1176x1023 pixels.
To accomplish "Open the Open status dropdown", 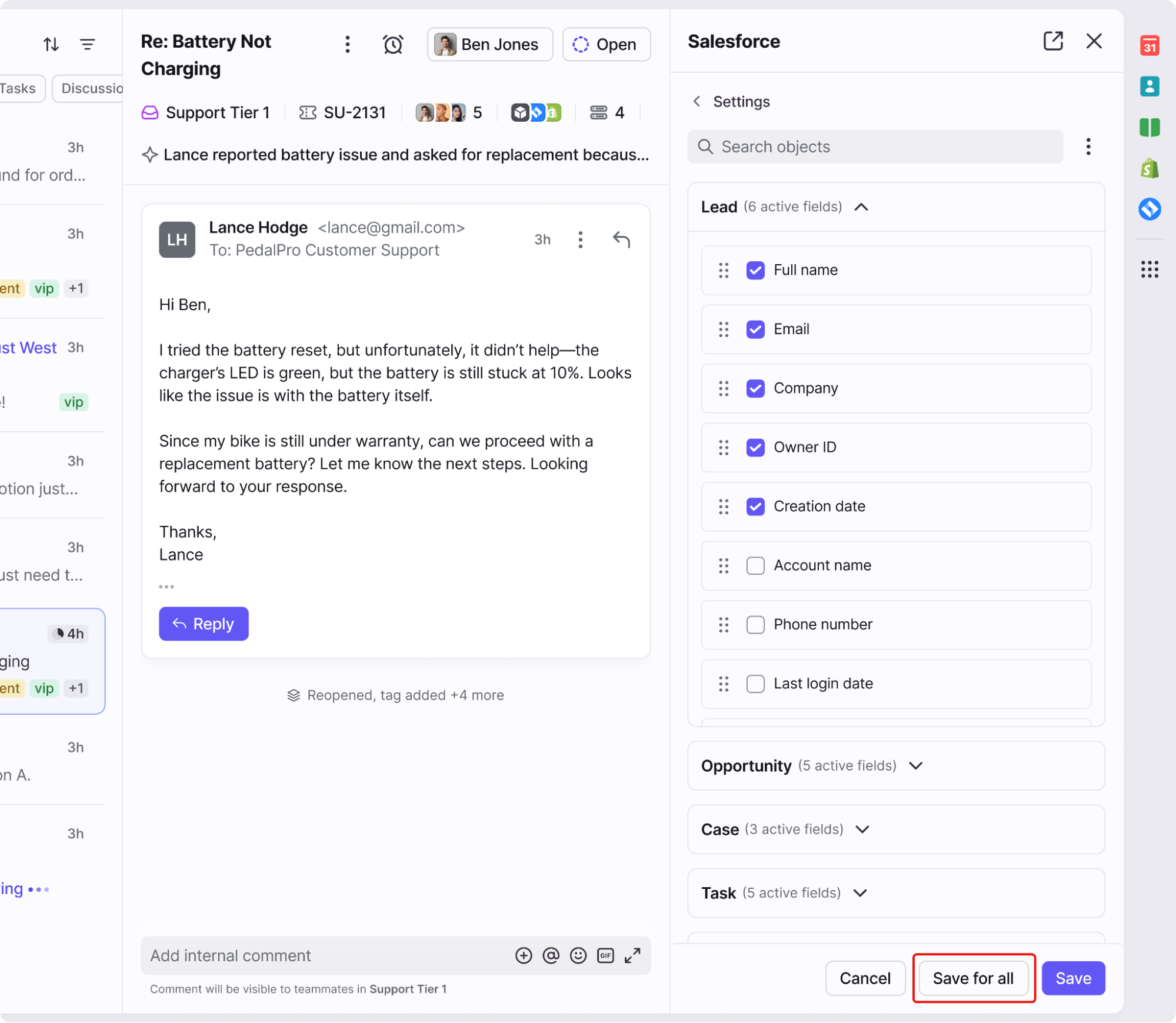I will 606,44.
